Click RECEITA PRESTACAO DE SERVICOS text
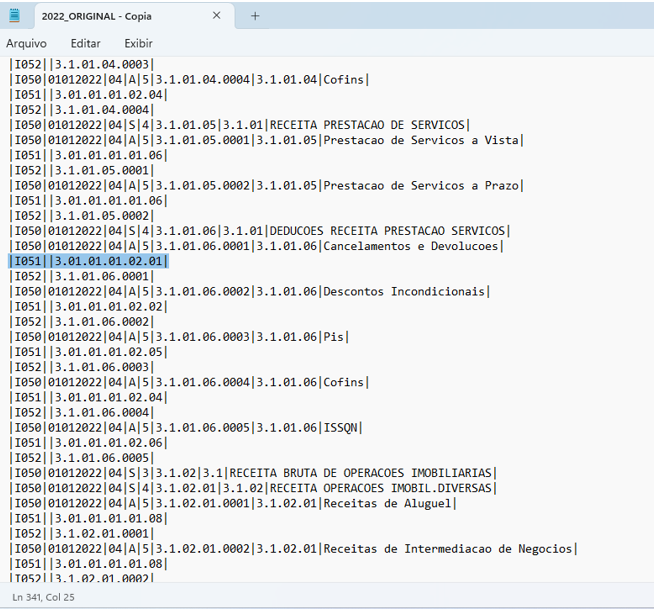 pos(367,125)
